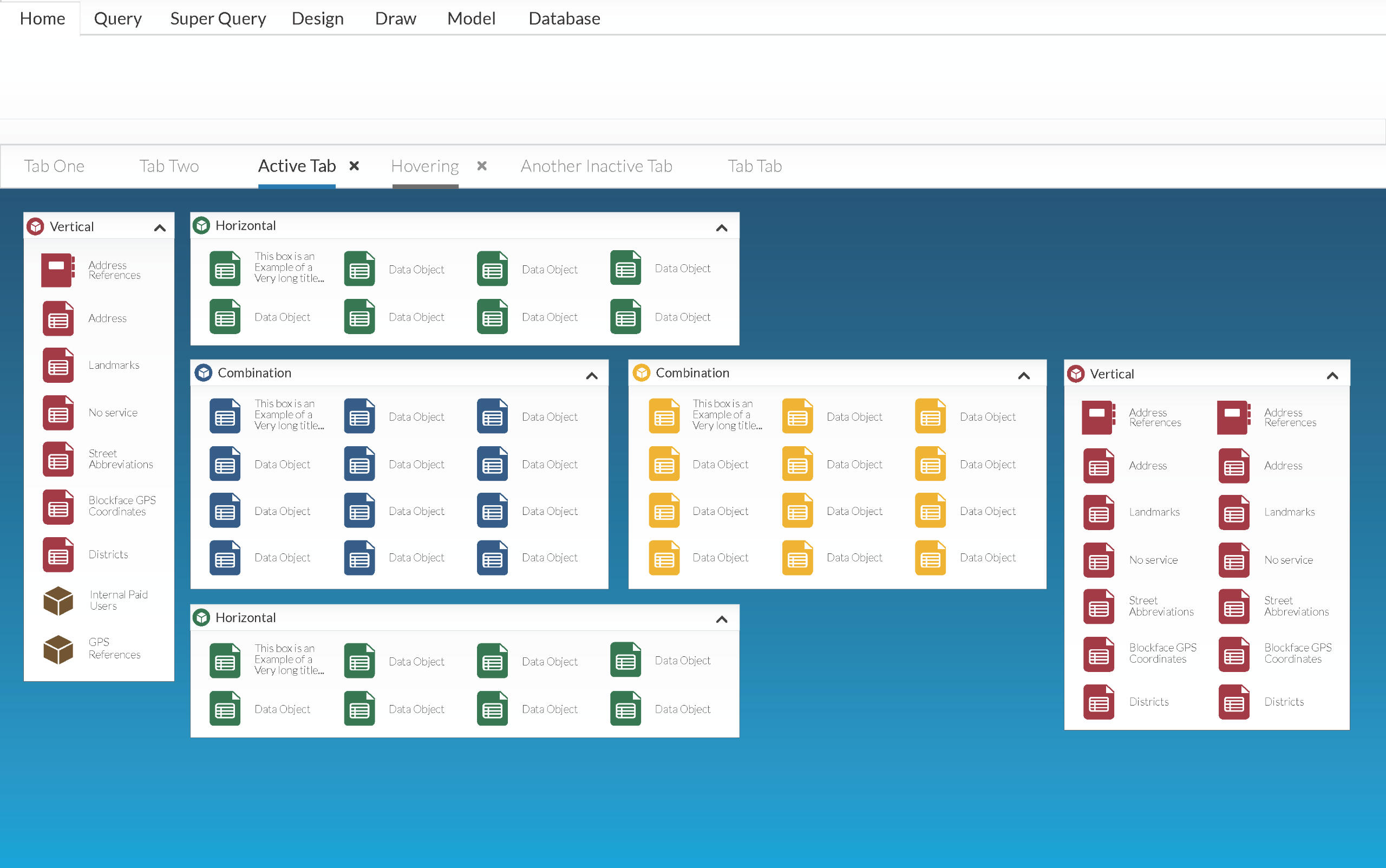Click the red Landmarks icon in left Vertical panel
The height and width of the screenshot is (868, 1386).
pyautogui.click(x=58, y=365)
